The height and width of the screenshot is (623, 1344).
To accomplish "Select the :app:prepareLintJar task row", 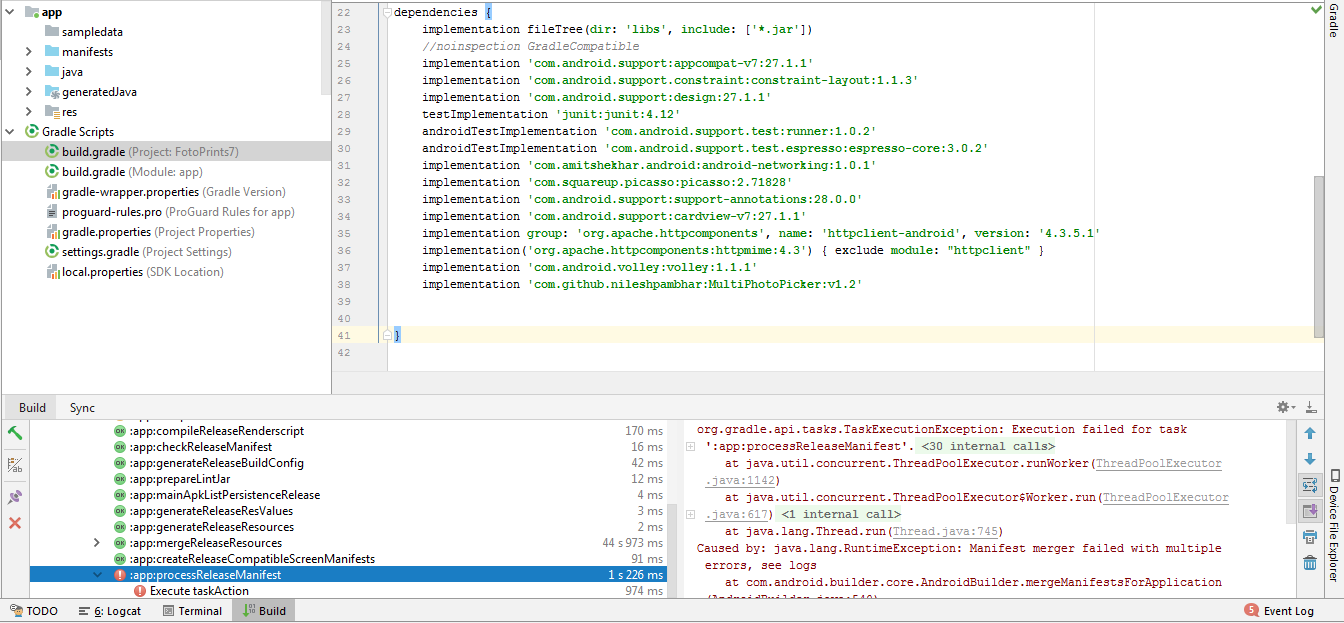I will [x=348, y=479].
